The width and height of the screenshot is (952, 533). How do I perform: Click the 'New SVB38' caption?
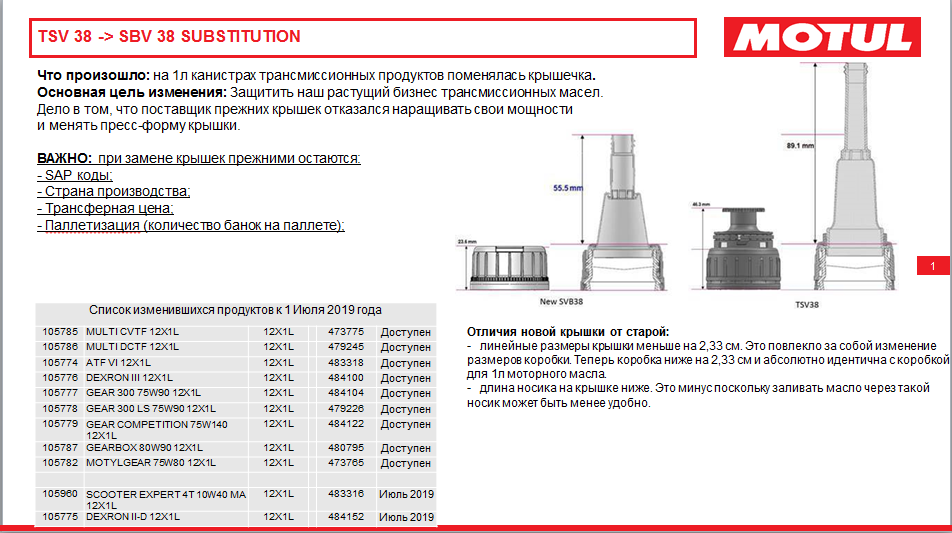[561, 301]
